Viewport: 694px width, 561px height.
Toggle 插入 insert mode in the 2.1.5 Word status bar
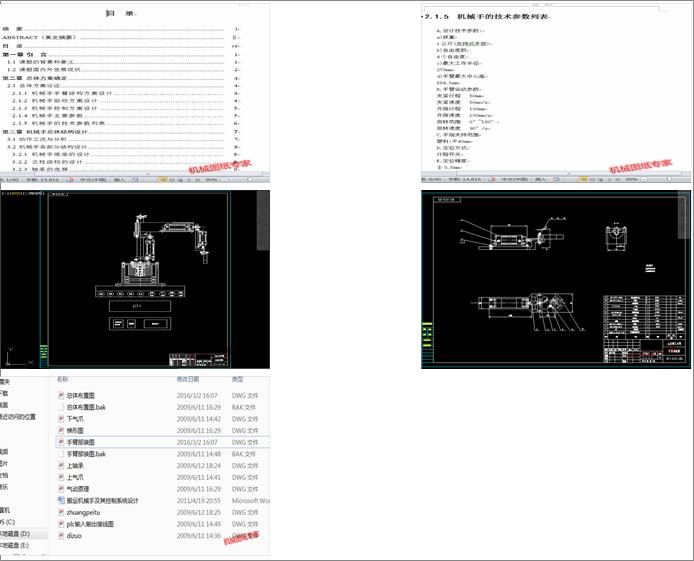541,180
